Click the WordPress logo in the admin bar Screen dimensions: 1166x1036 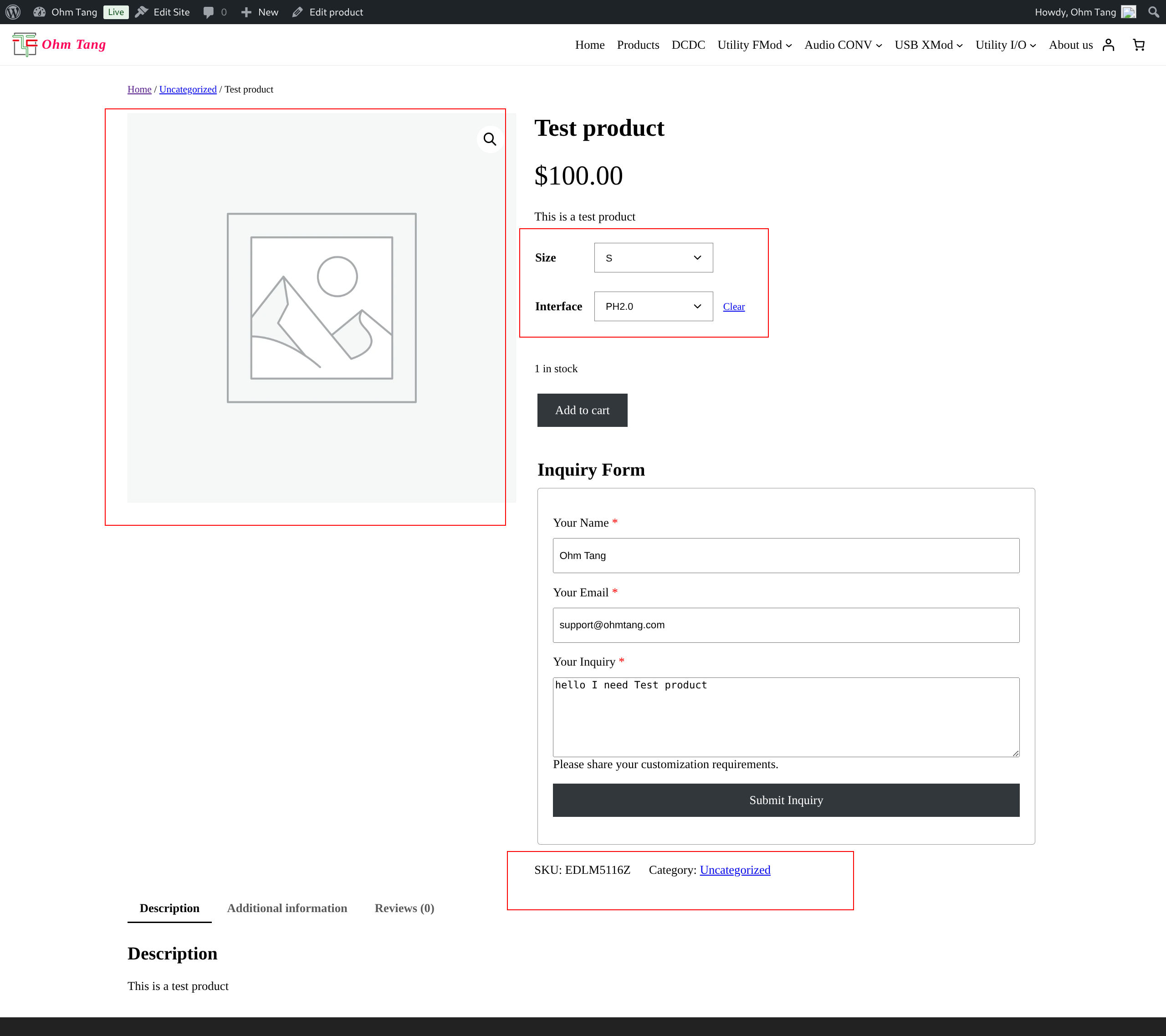click(13, 11)
